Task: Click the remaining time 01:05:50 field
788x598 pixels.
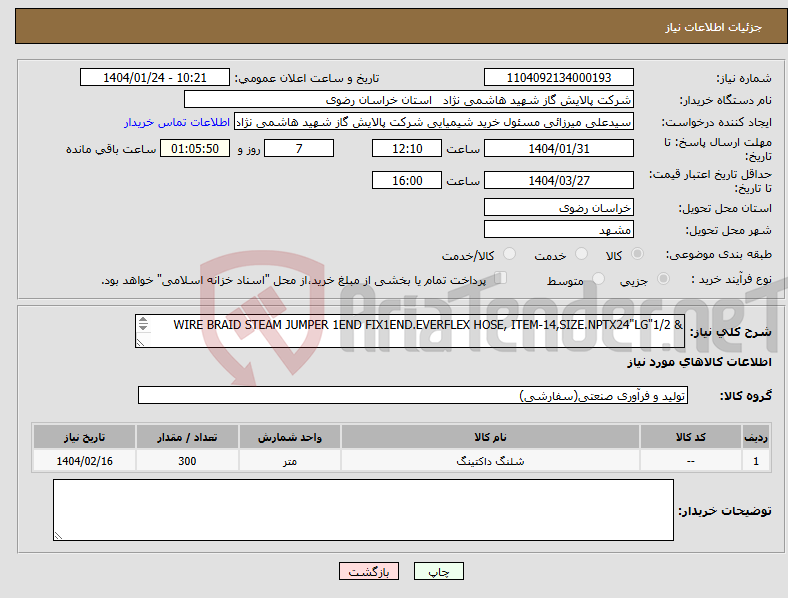Action: pos(195,148)
